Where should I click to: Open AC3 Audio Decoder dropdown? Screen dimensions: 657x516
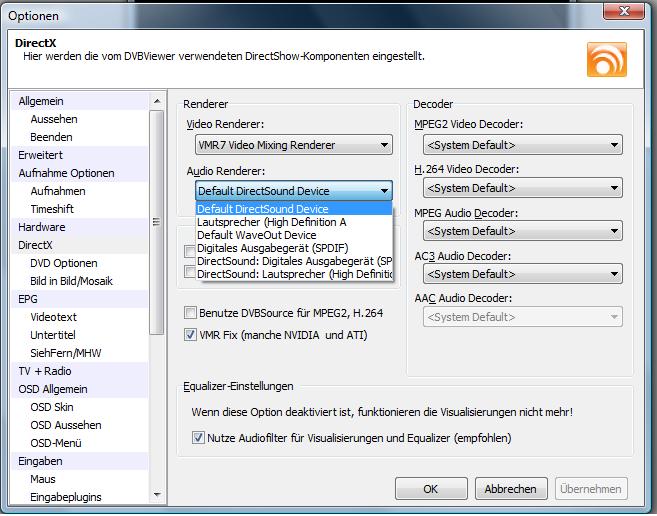point(522,274)
